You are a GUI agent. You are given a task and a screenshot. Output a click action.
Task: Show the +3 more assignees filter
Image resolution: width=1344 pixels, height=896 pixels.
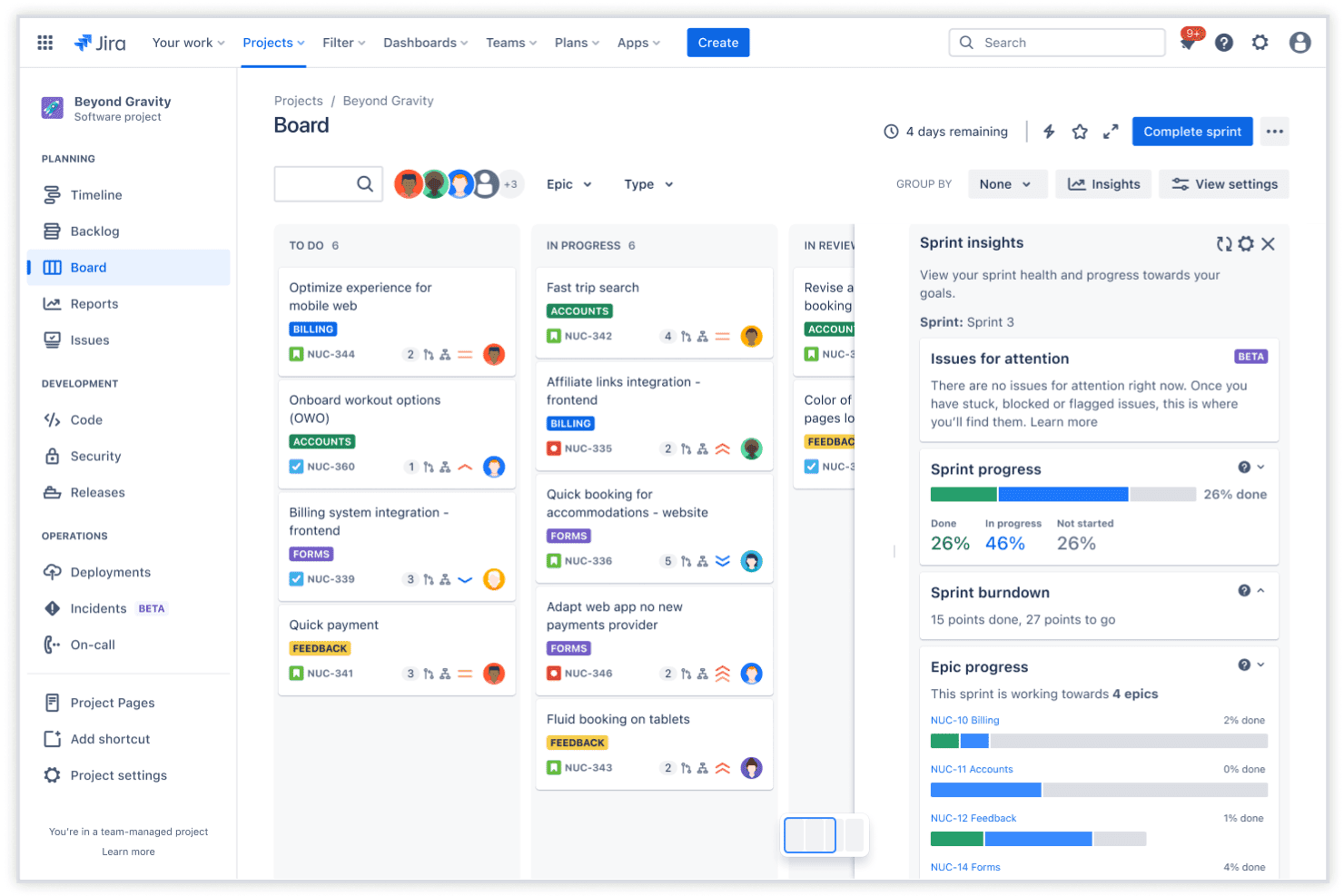(511, 184)
